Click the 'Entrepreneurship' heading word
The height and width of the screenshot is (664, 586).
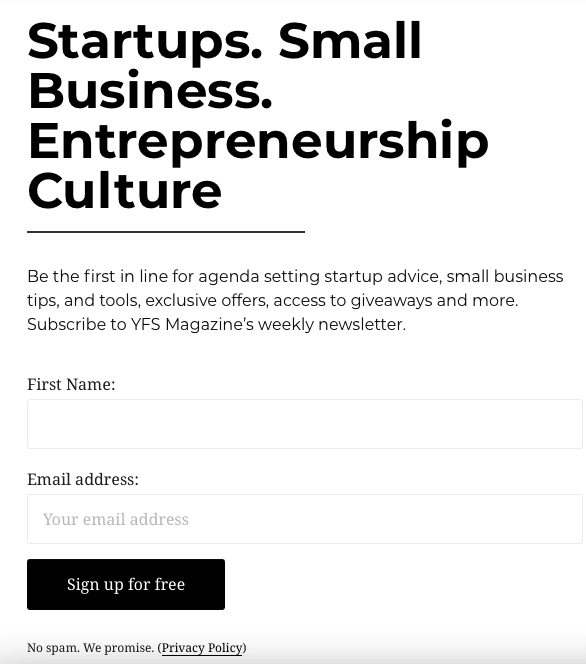tap(258, 142)
